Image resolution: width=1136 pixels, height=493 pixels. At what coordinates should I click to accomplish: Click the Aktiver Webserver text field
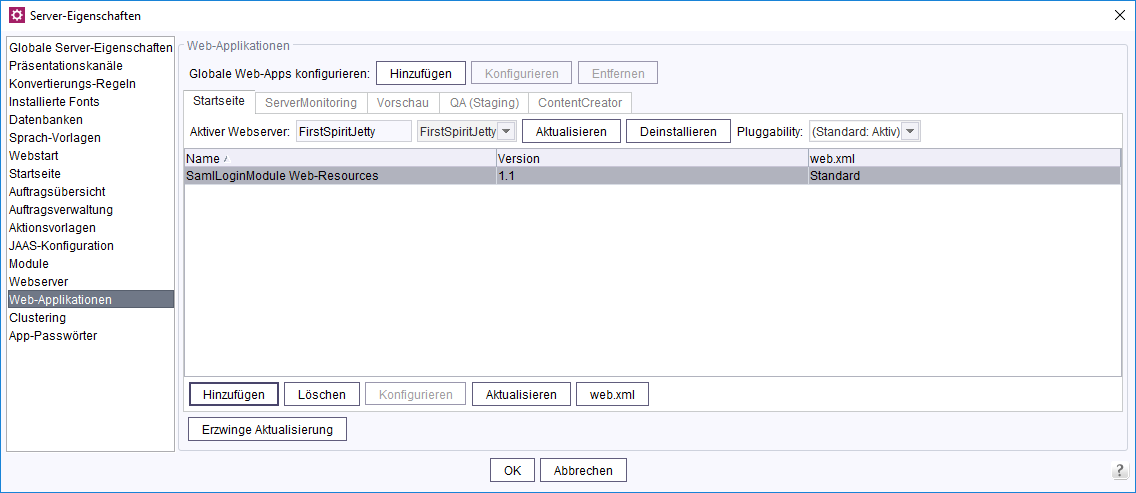tap(353, 132)
